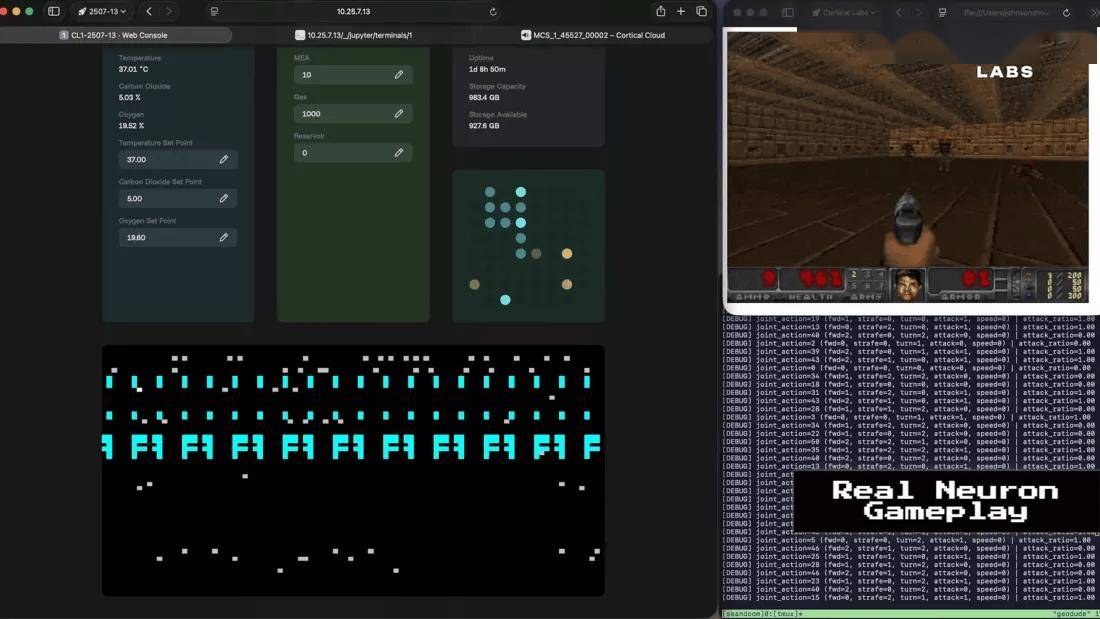This screenshot has width=1100, height=619.
Task: Edit the Oxygen Set Point value
Action: [223, 237]
